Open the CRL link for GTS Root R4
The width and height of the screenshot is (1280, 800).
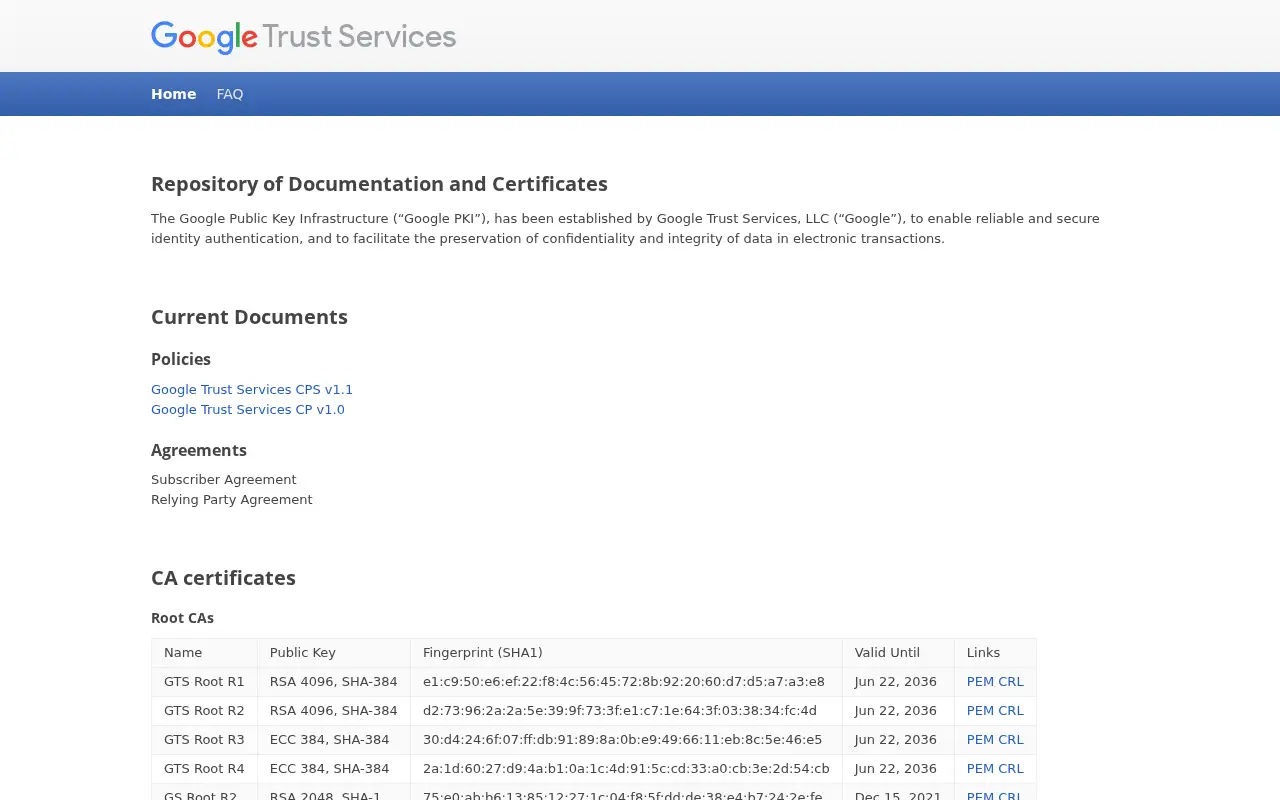(1011, 769)
